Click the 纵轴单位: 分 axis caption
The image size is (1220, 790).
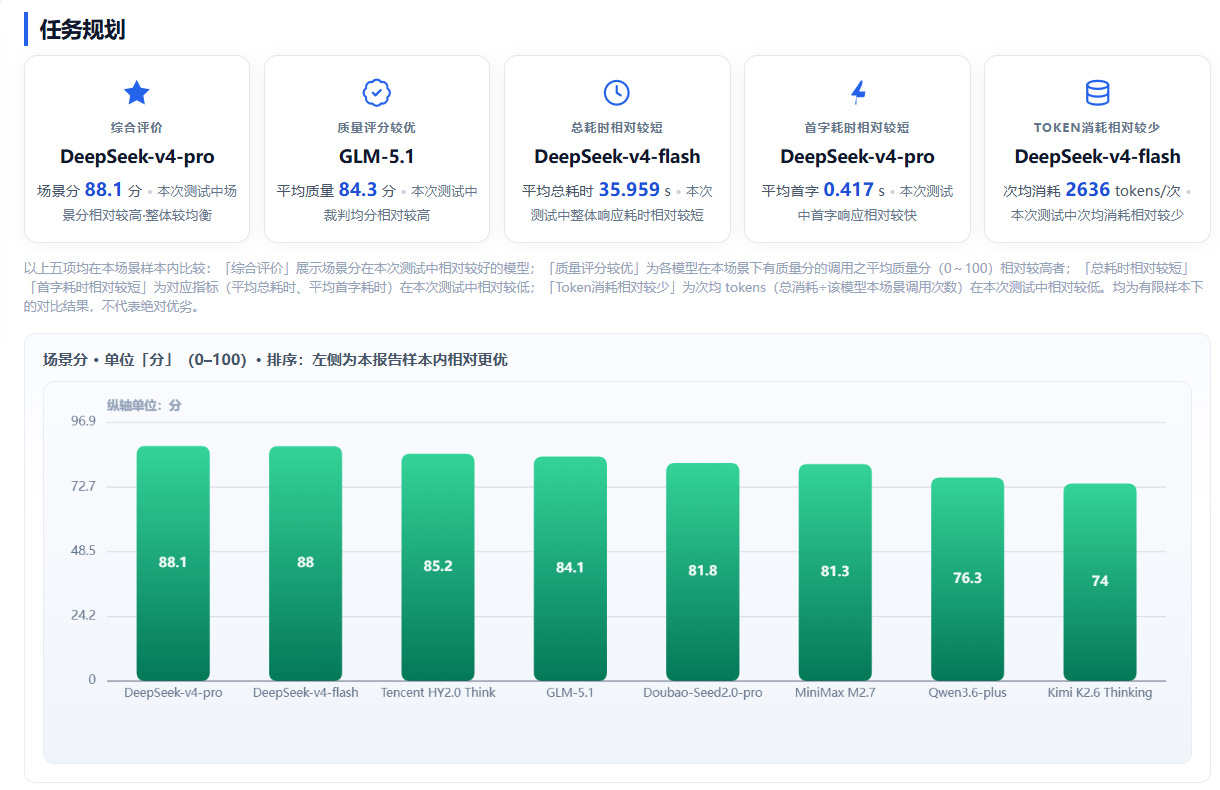144,405
